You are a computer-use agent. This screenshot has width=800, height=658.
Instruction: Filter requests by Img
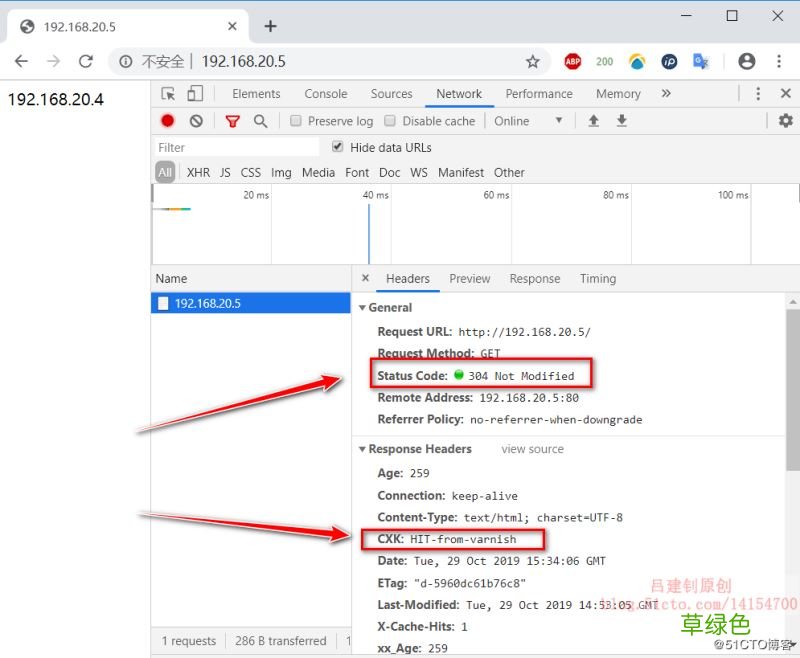(x=281, y=172)
